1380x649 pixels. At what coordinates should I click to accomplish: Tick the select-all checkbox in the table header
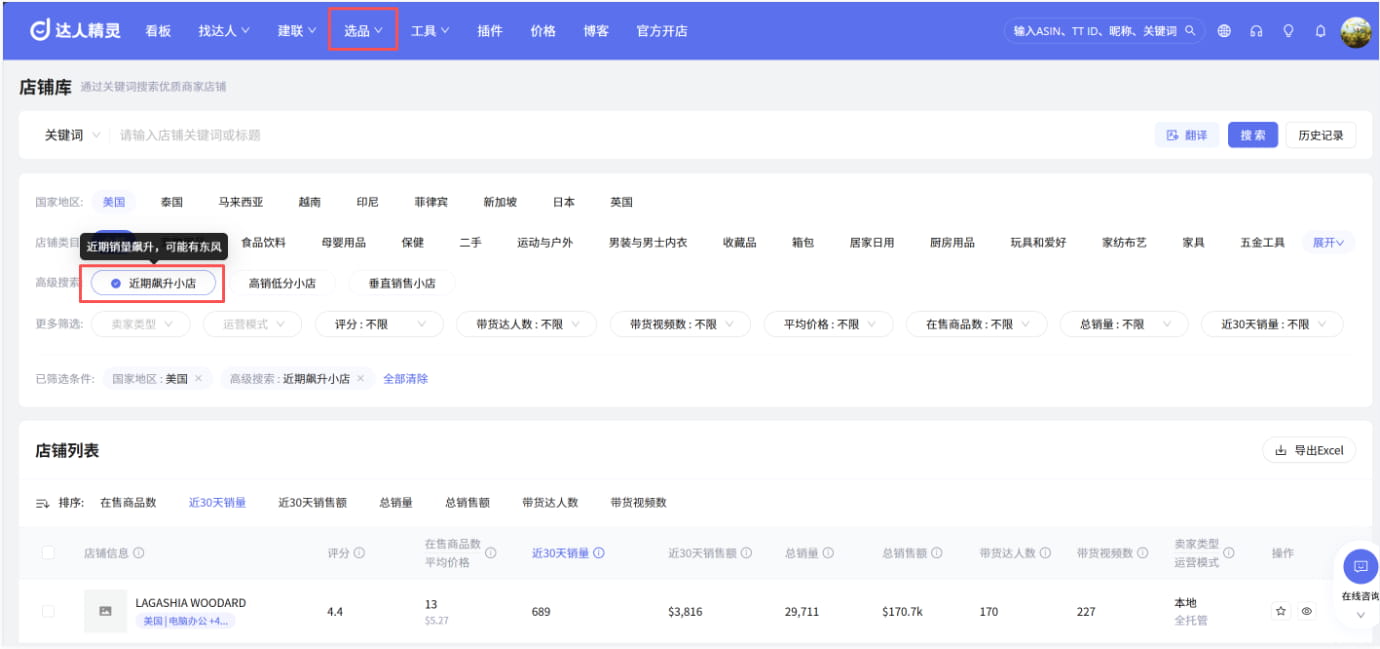point(48,553)
